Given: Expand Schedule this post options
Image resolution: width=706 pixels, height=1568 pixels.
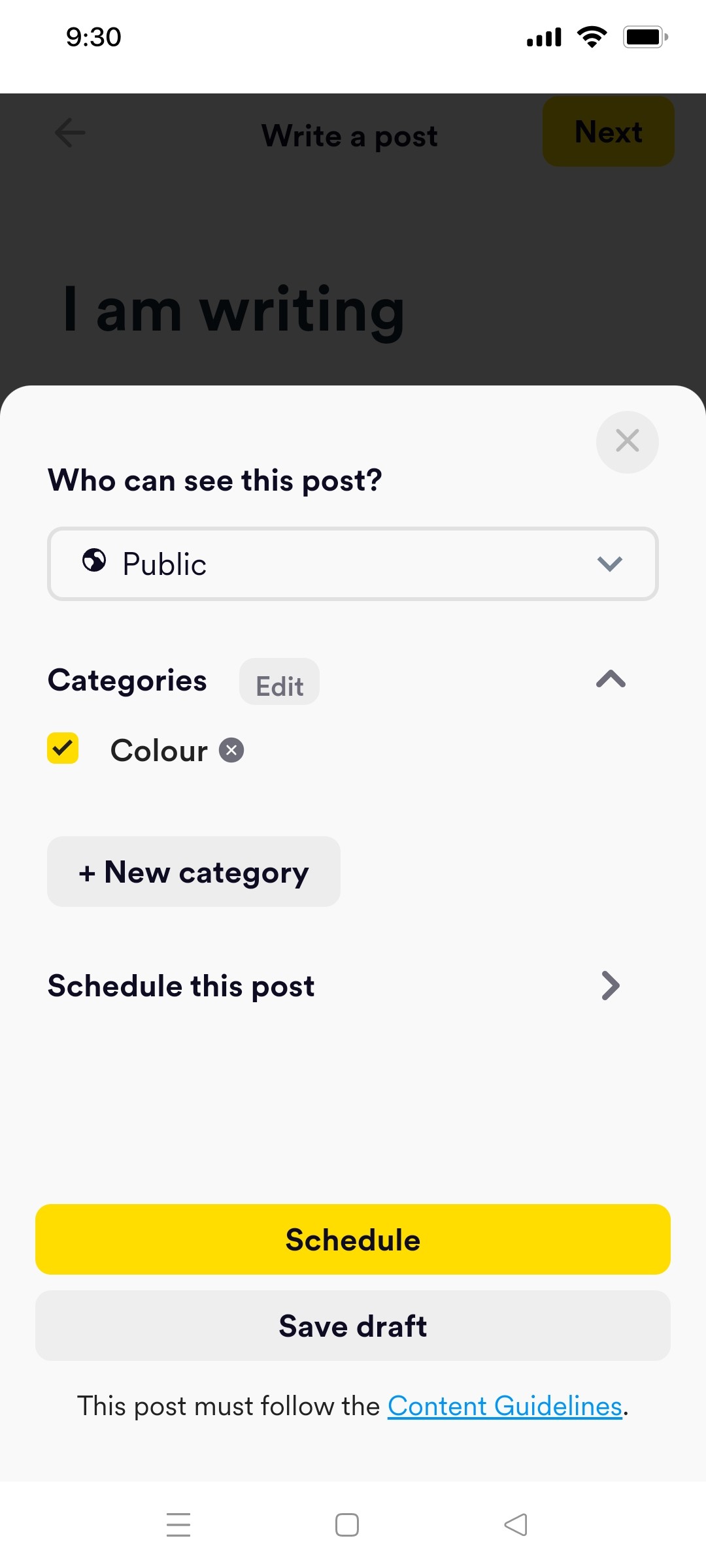Looking at the screenshot, I should click(x=610, y=985).
